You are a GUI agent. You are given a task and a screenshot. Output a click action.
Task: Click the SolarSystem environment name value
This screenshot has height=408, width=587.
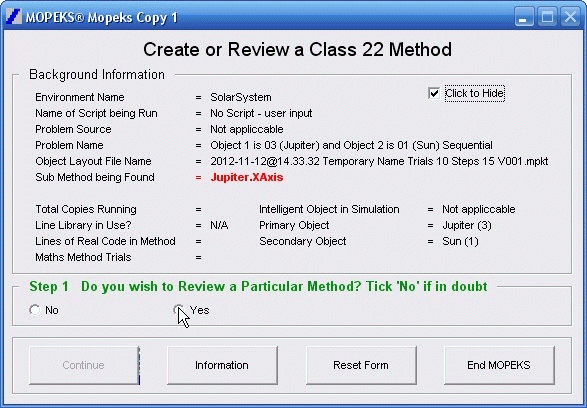pos(241,97)
